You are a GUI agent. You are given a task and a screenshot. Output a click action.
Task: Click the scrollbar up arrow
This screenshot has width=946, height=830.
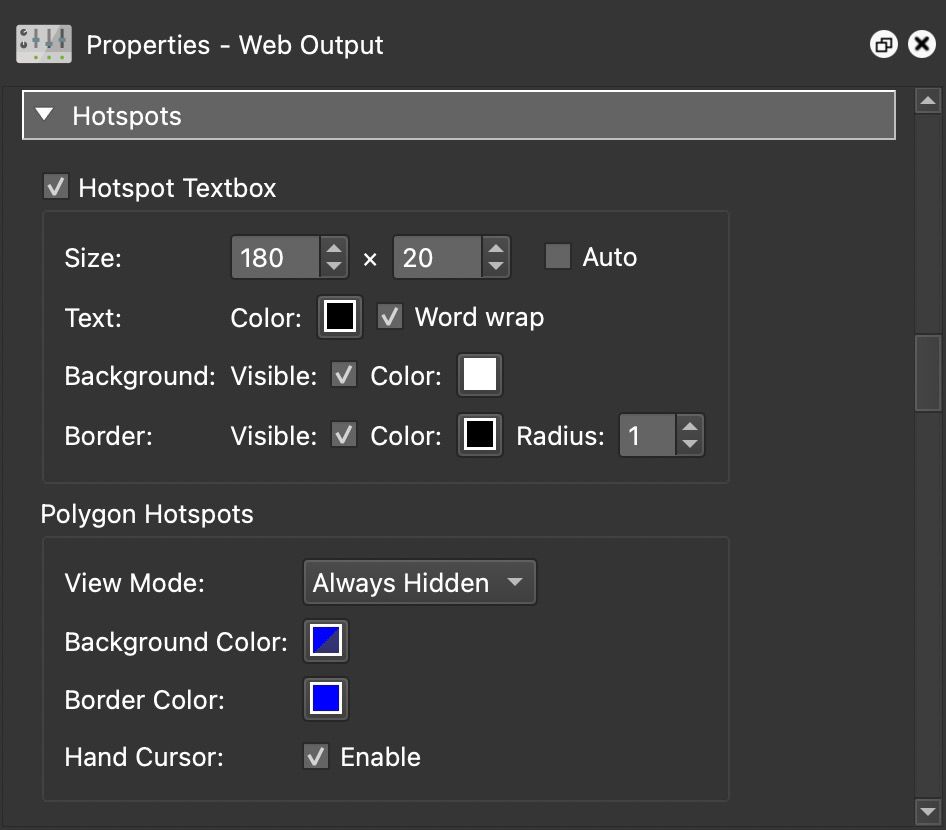coord(928,100)
